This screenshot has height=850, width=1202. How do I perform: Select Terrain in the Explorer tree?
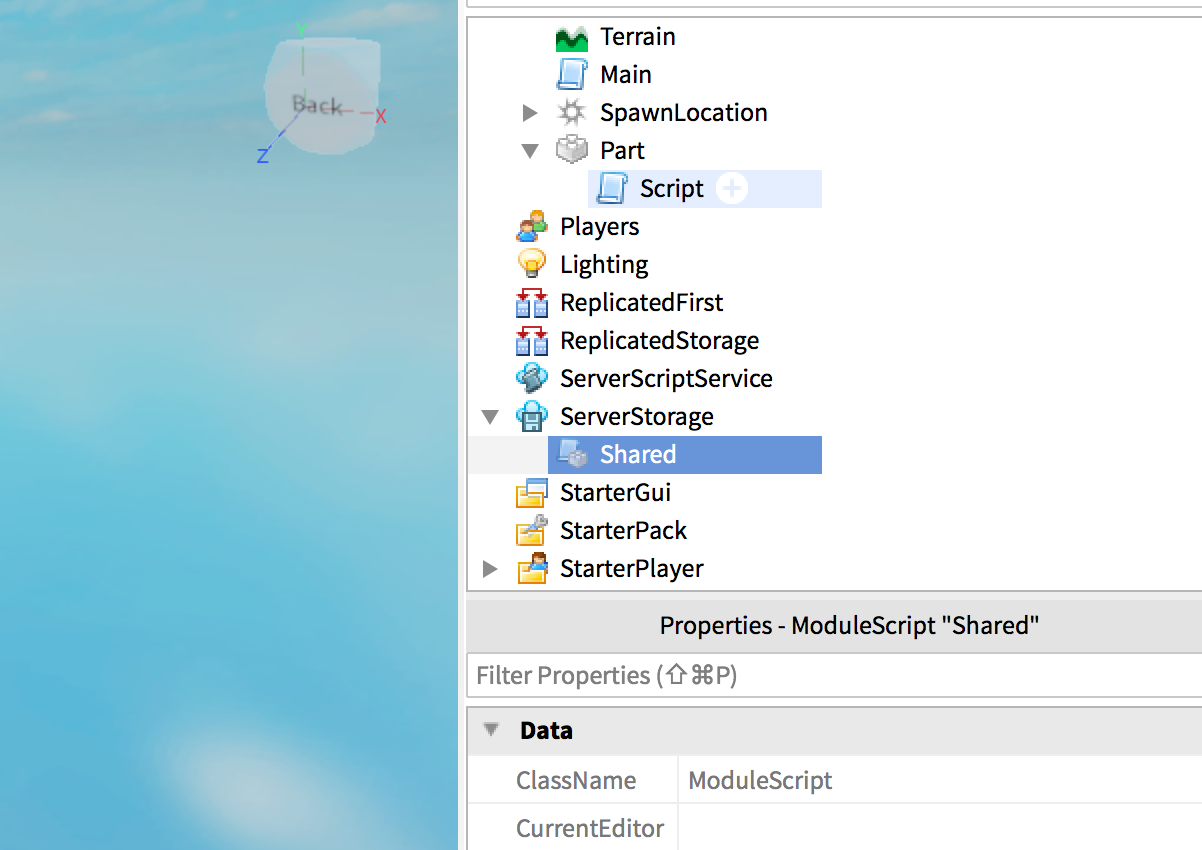click(x=638, y=37)
